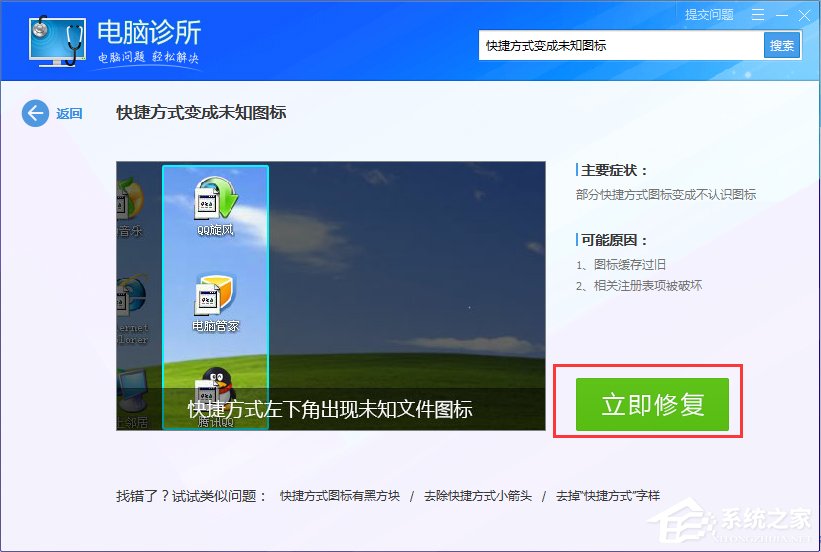This screenshot has height=552, width=821.
Task: Open the hamburger menu icon in title bar
Action: click(758, 15)
